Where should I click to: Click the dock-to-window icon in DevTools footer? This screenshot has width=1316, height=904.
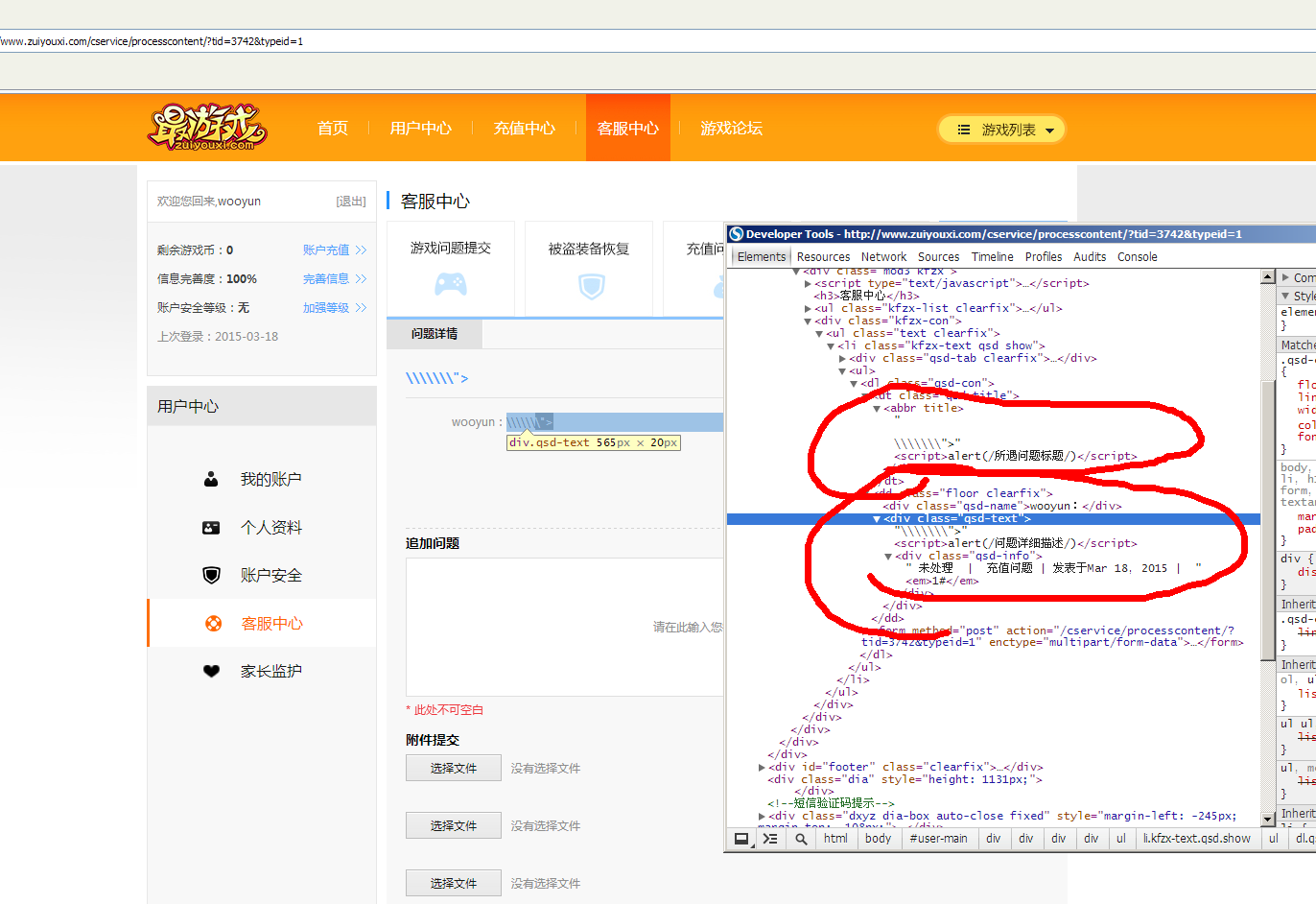coord(741,839)
